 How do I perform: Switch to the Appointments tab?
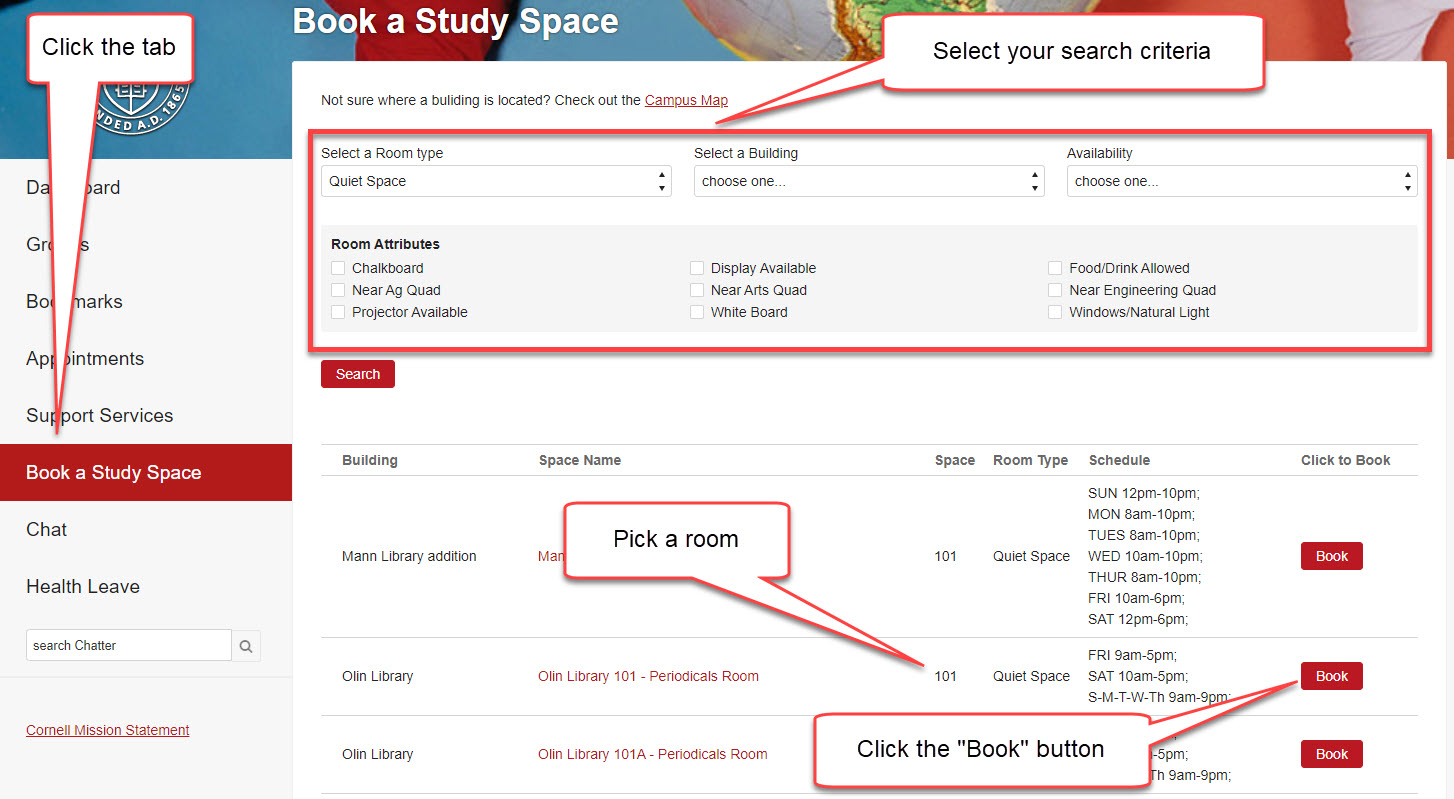click(x=85, y=358)
